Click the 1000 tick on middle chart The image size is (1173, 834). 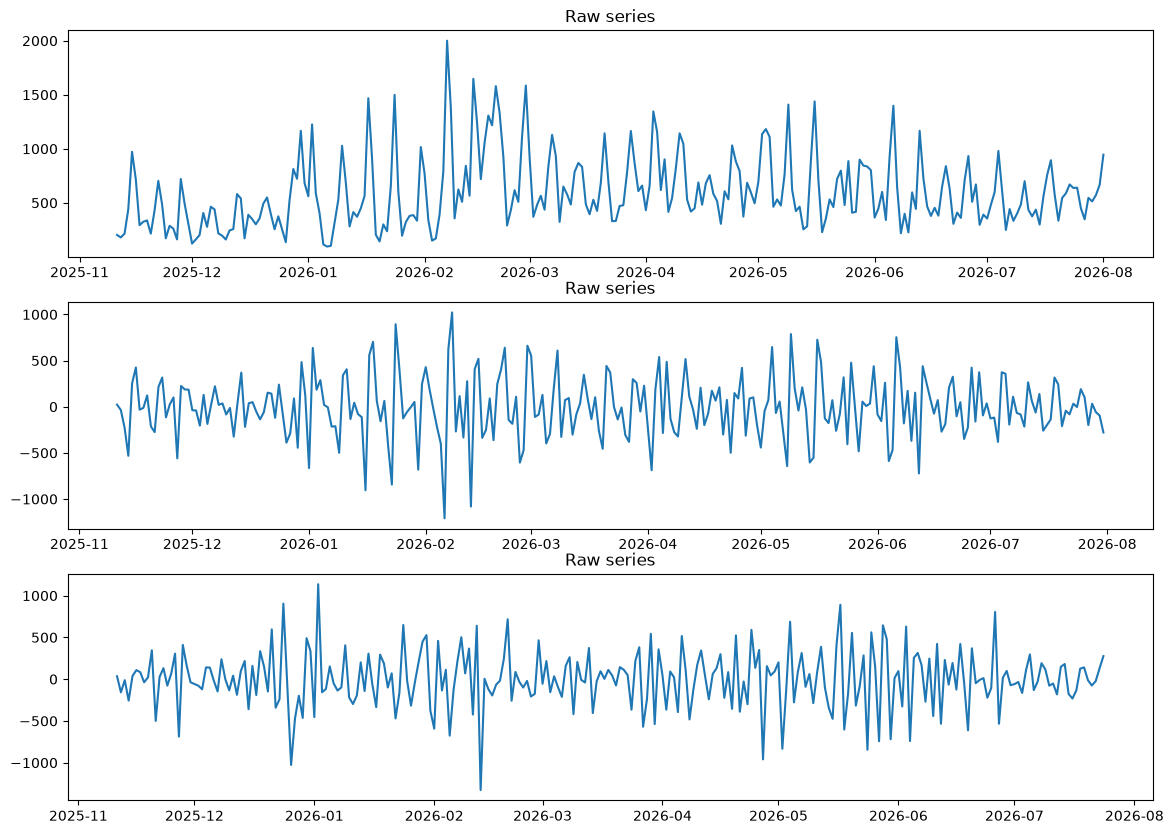click(x=40, y=315)
